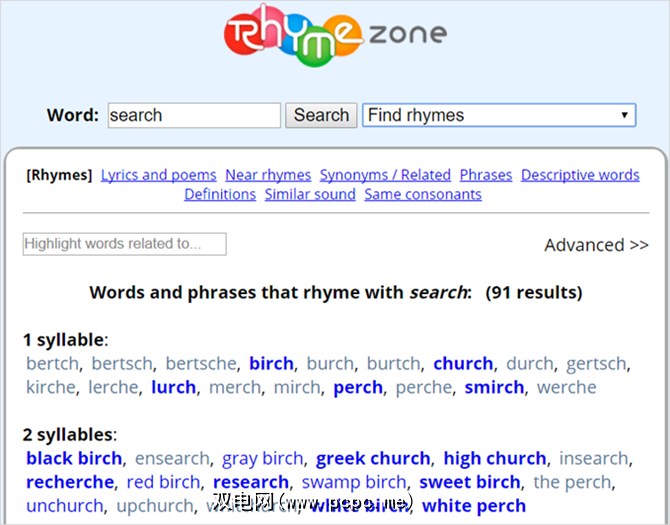This screenshot has height=525, width=670.
Task: Open the Same consonants link
Action: pyautogui.click(x=423, y=194)
